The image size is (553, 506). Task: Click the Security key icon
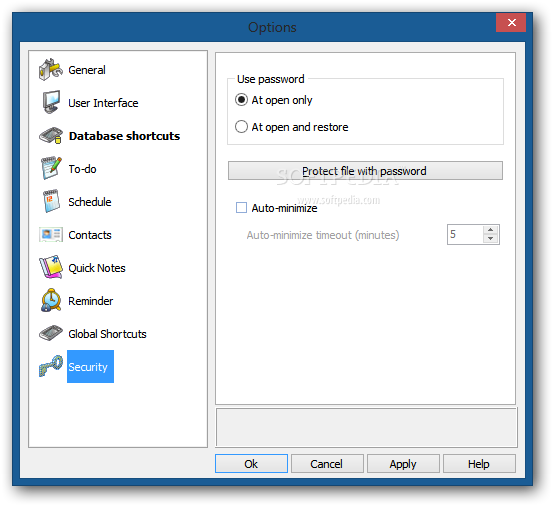click(x=51, y=366)
